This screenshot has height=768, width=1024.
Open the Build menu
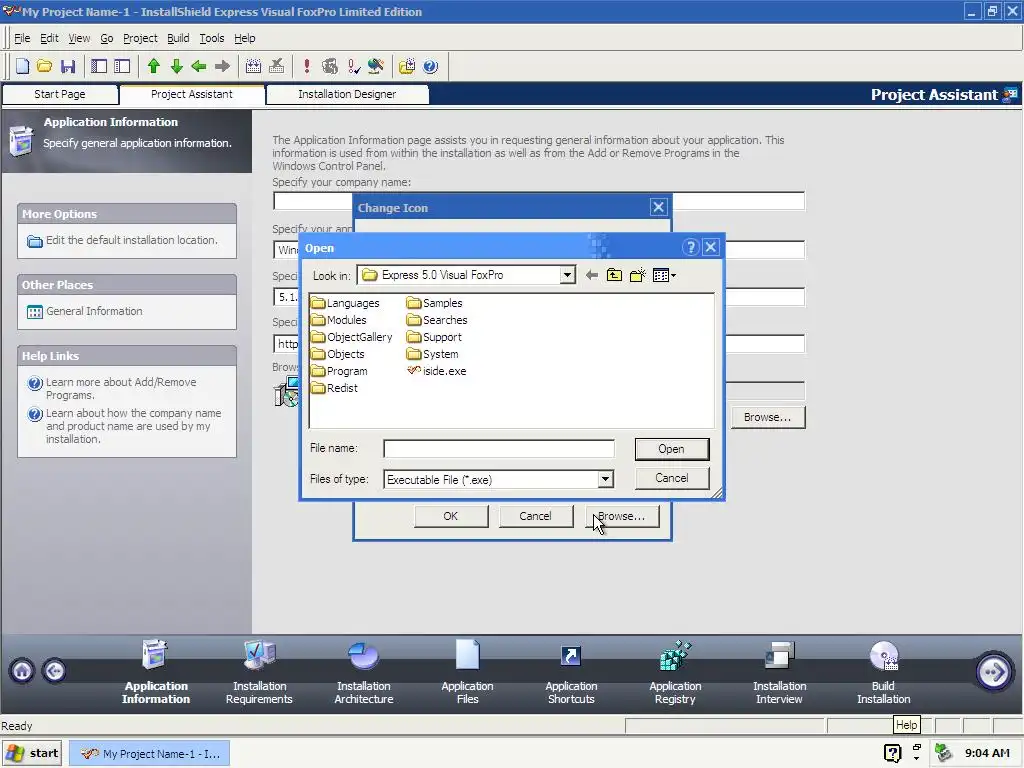pyautogui.click(x=178, y=38)
